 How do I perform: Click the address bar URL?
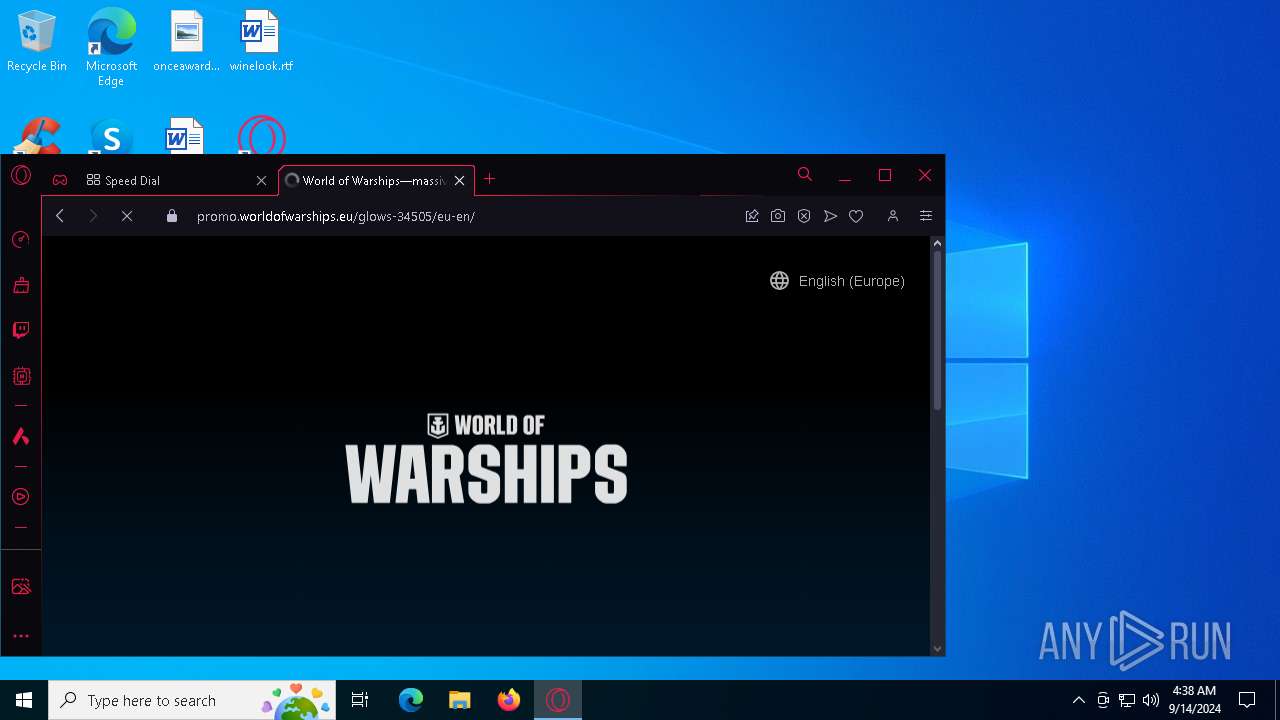click(x=335, y=216)
